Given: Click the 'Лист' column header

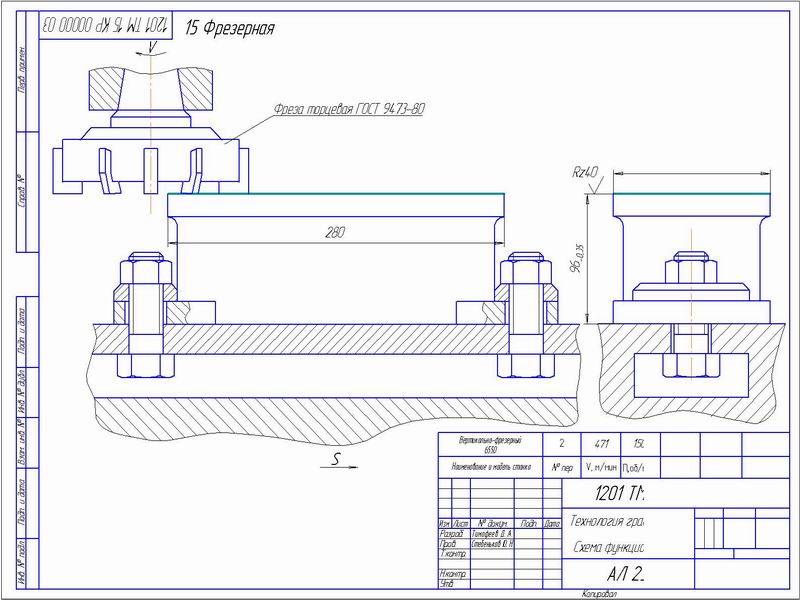Looking at the screenshot, I should 461,524.
